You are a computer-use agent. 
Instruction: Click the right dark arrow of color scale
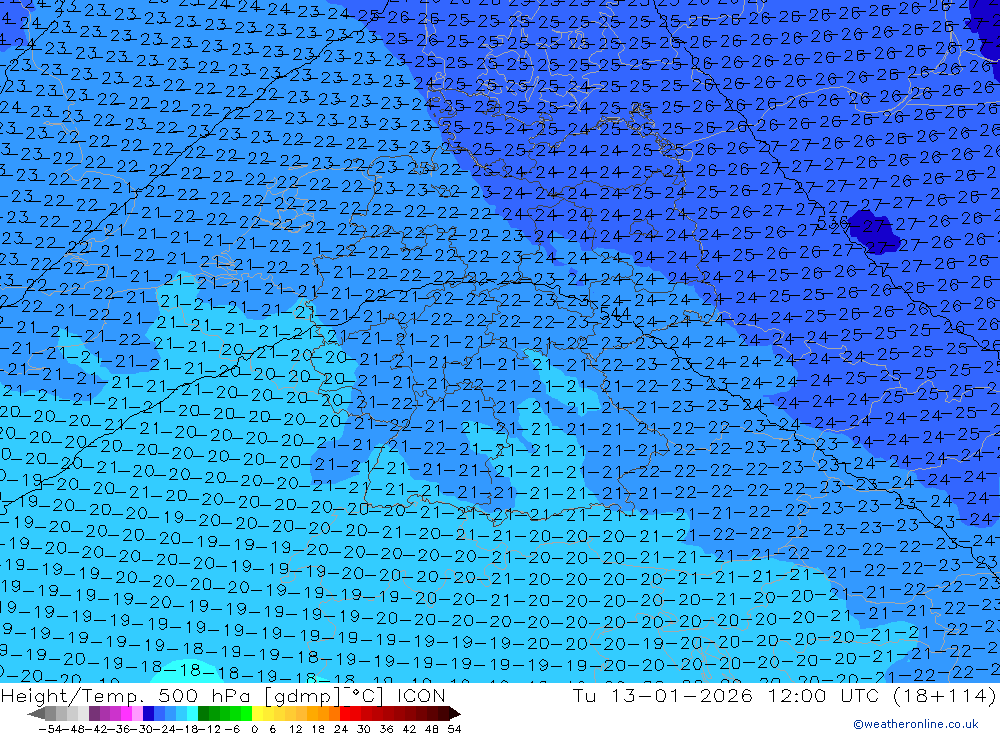[x=455, y=714]
